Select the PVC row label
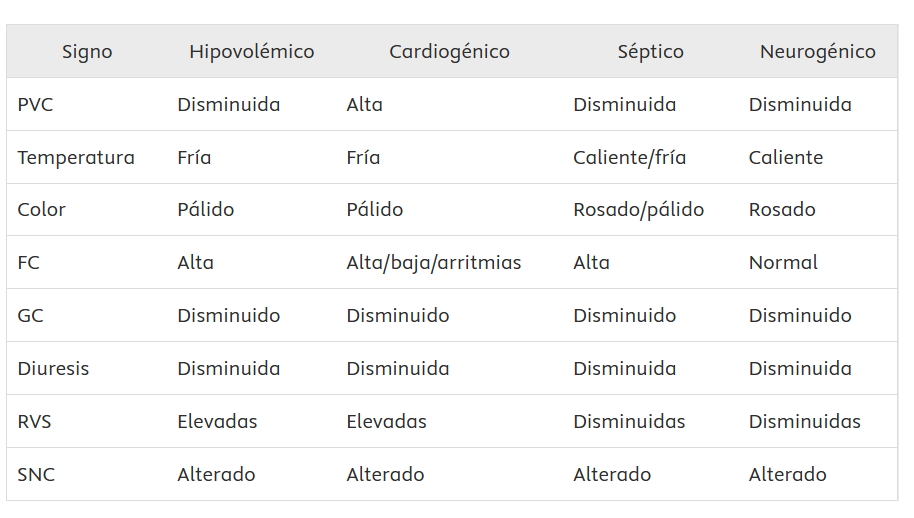Viewport: 914px width, 518px height. 35,105
